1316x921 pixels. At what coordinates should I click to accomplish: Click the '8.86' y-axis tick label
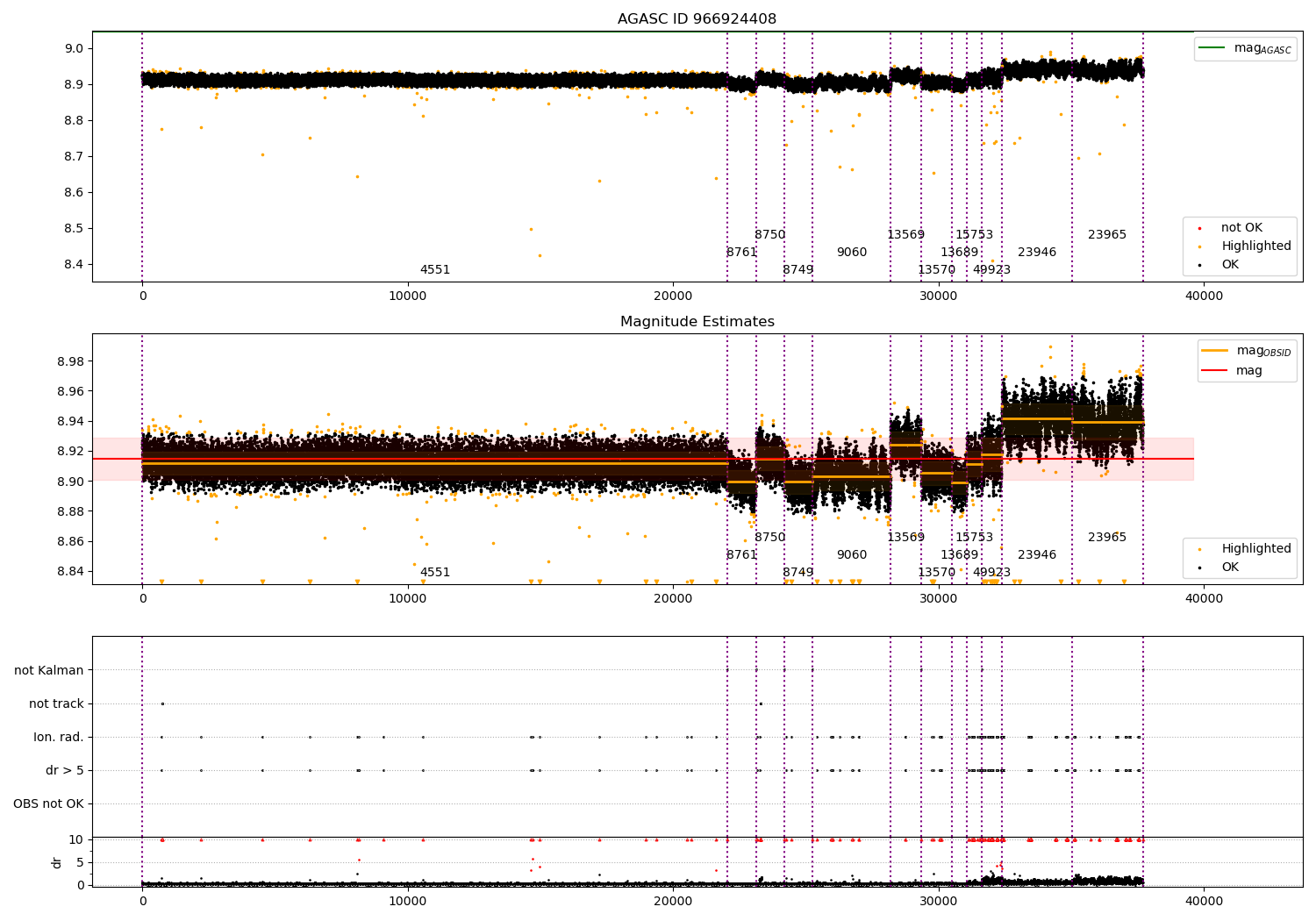[x=72, y=542]
